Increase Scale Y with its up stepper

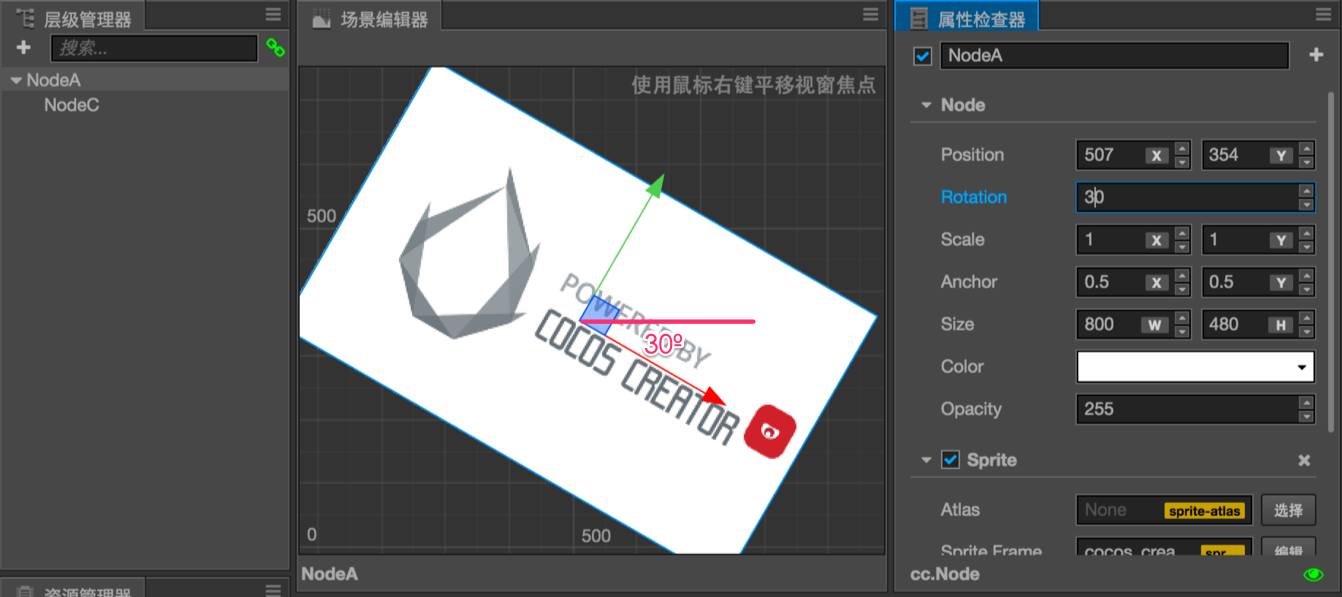point(1306,234)
